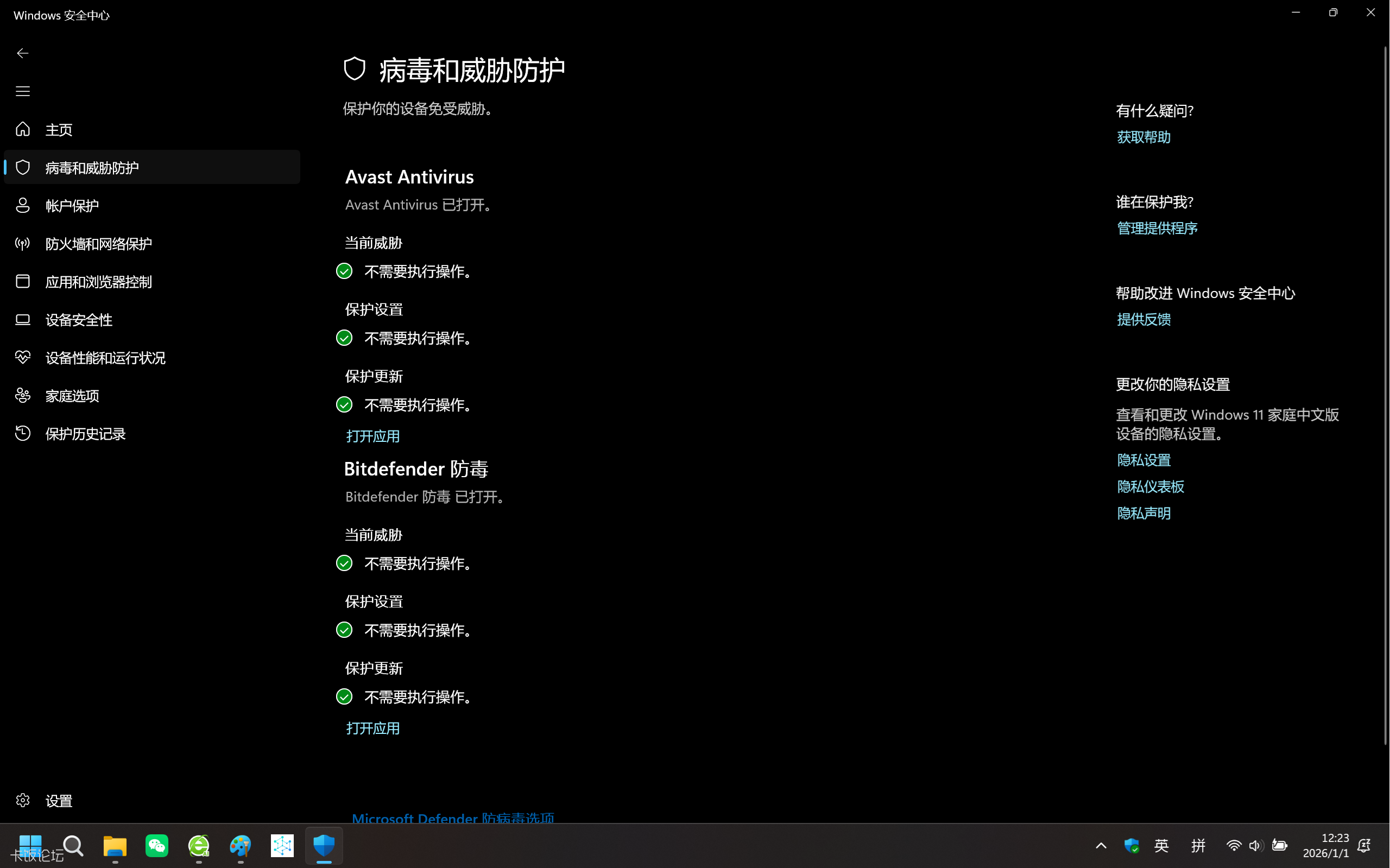The image size is (1390, 868).
Task: Show hidden tray icons chevron
Action: tap(1101, 846)
